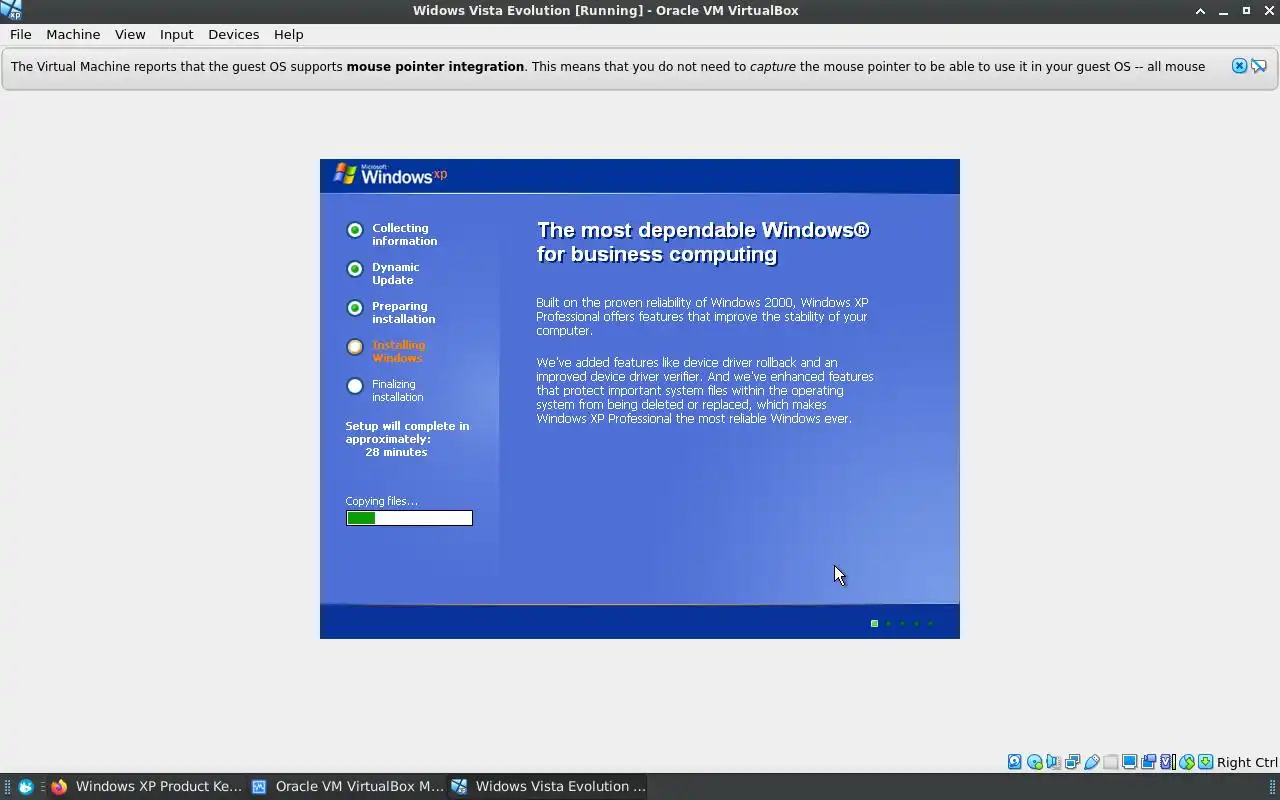Click the don't-show-again notification icon
Image resolution: width=1280 pixels, height=800 pixels.
[x=1259, y=66]
